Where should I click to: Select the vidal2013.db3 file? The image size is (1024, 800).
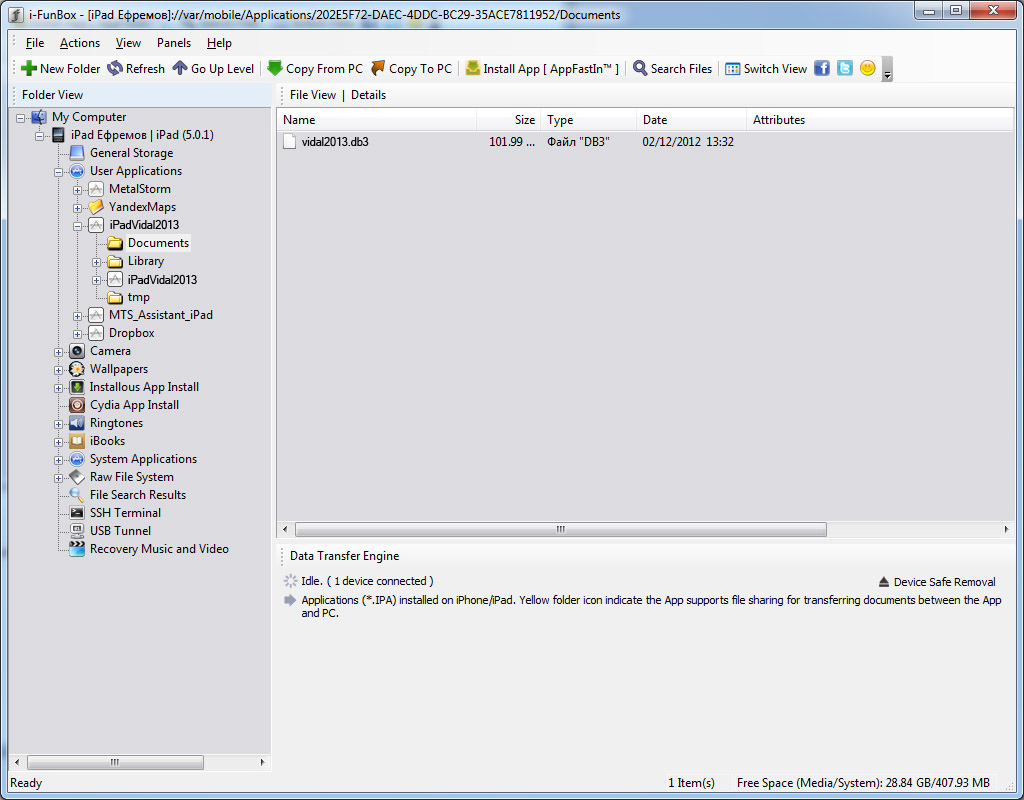334,142
